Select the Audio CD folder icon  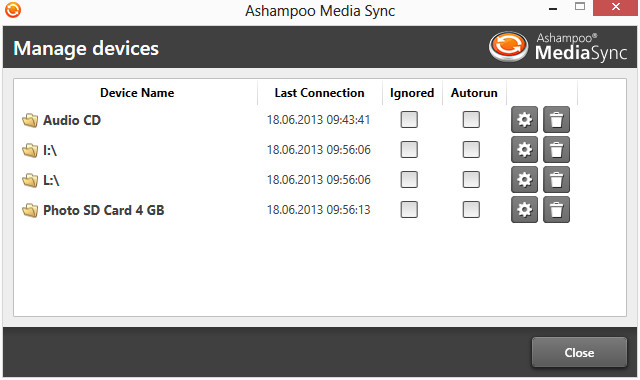pos(30,120)
